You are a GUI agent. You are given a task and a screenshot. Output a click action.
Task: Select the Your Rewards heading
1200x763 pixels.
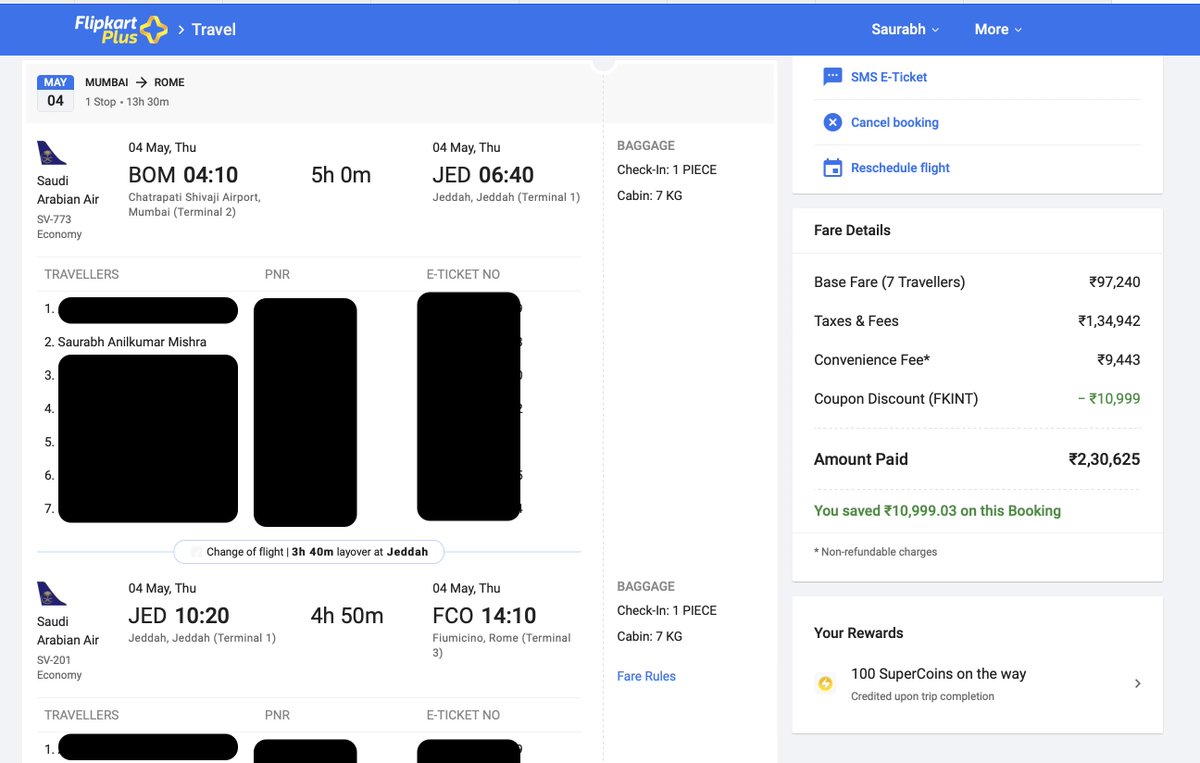click(x=858, y=633)
